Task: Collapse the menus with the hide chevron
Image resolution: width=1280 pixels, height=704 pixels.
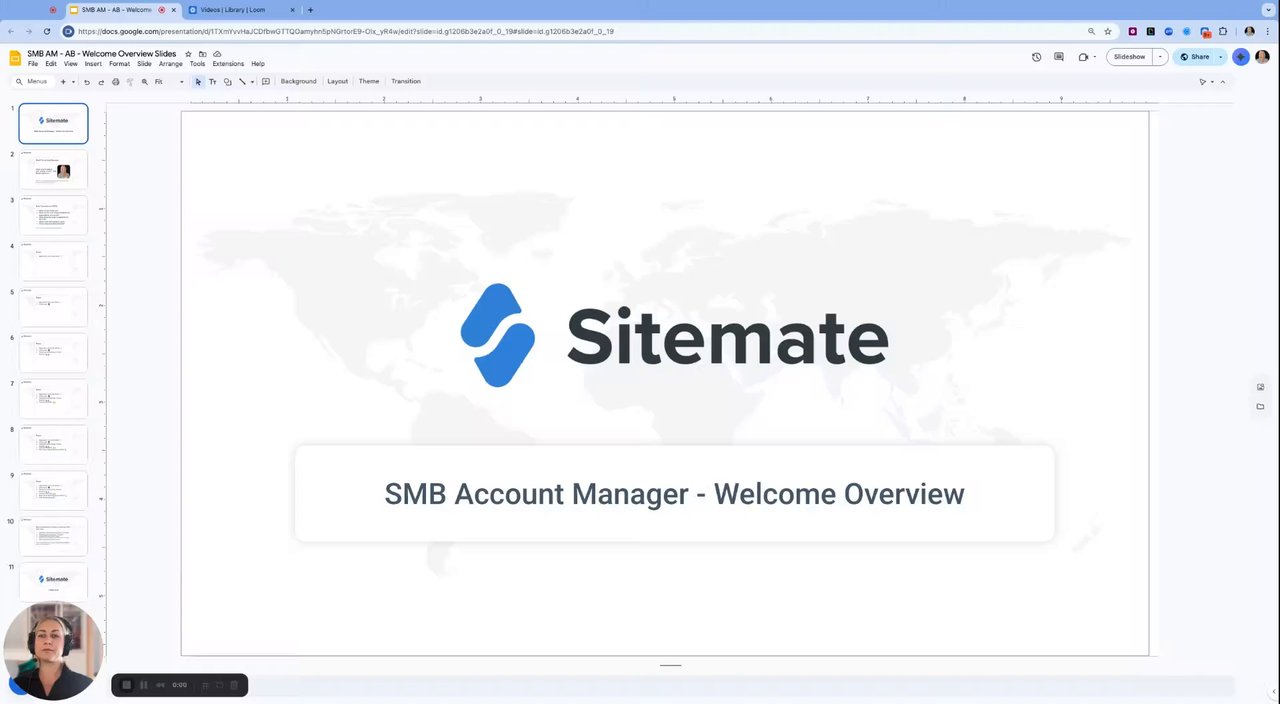Action: [1222, 81]
